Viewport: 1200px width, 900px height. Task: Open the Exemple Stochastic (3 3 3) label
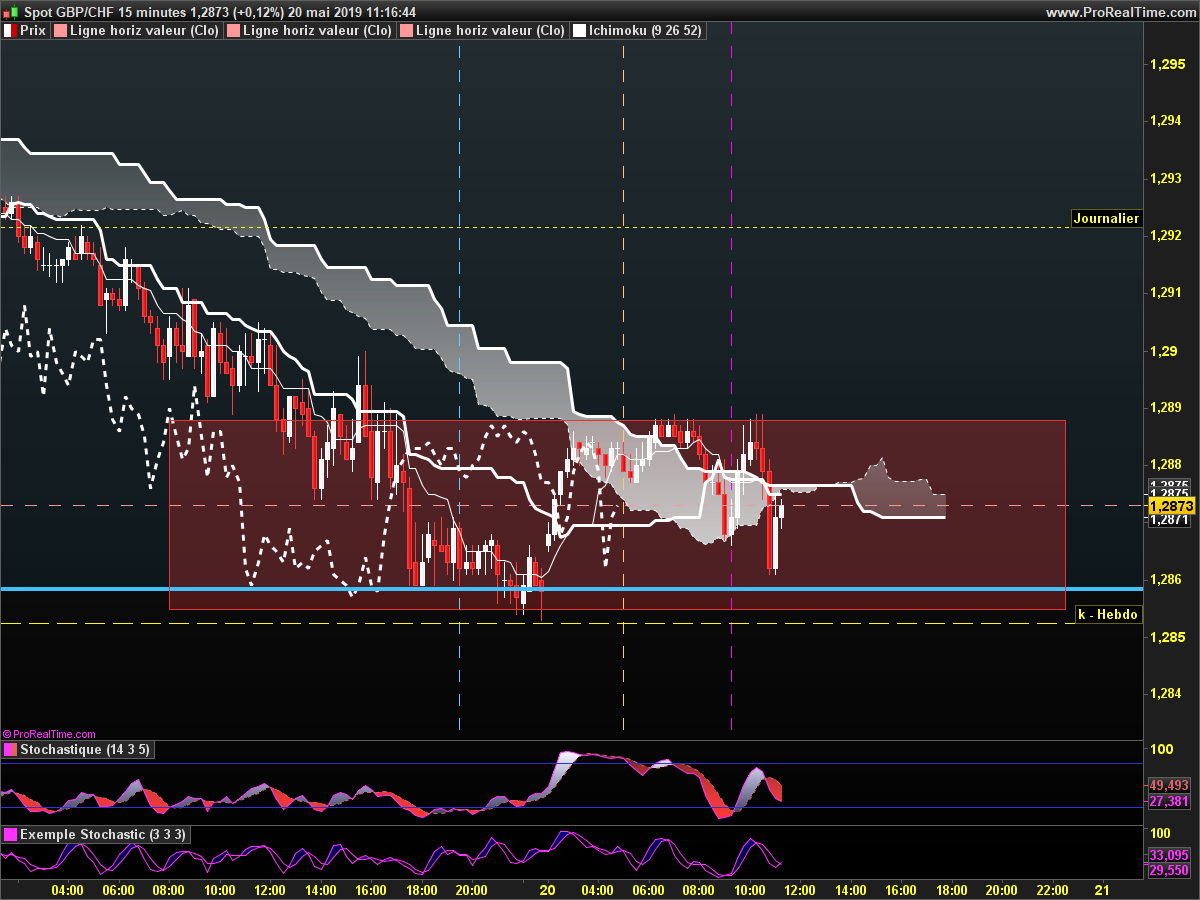(x=102, y=834)
